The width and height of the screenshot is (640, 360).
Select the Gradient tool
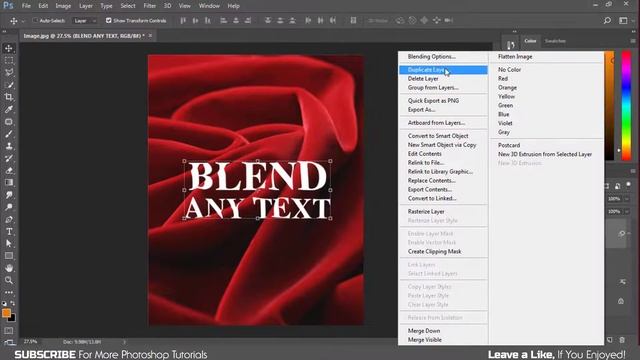pyautogui.click(x=9, y=182)
